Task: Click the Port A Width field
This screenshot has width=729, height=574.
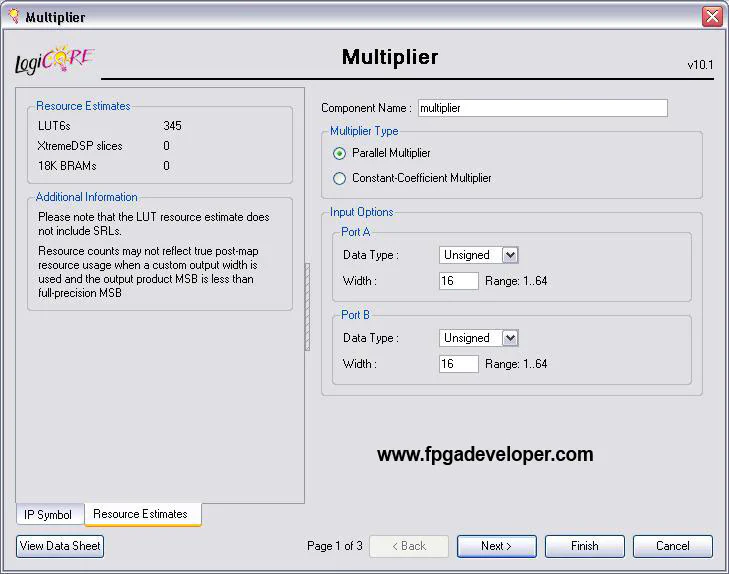Action: [458, 281]
